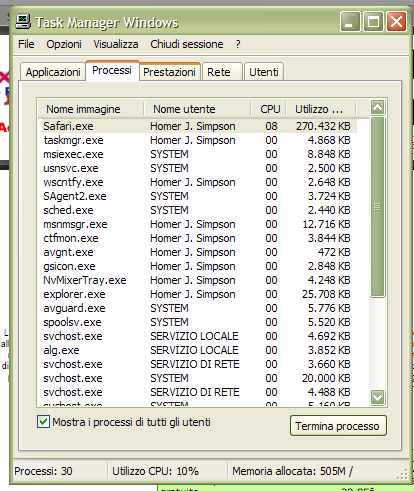This screenshot has height=491, width=414.
Task: Sort by Nome utente column header
Action: (197, 109)
